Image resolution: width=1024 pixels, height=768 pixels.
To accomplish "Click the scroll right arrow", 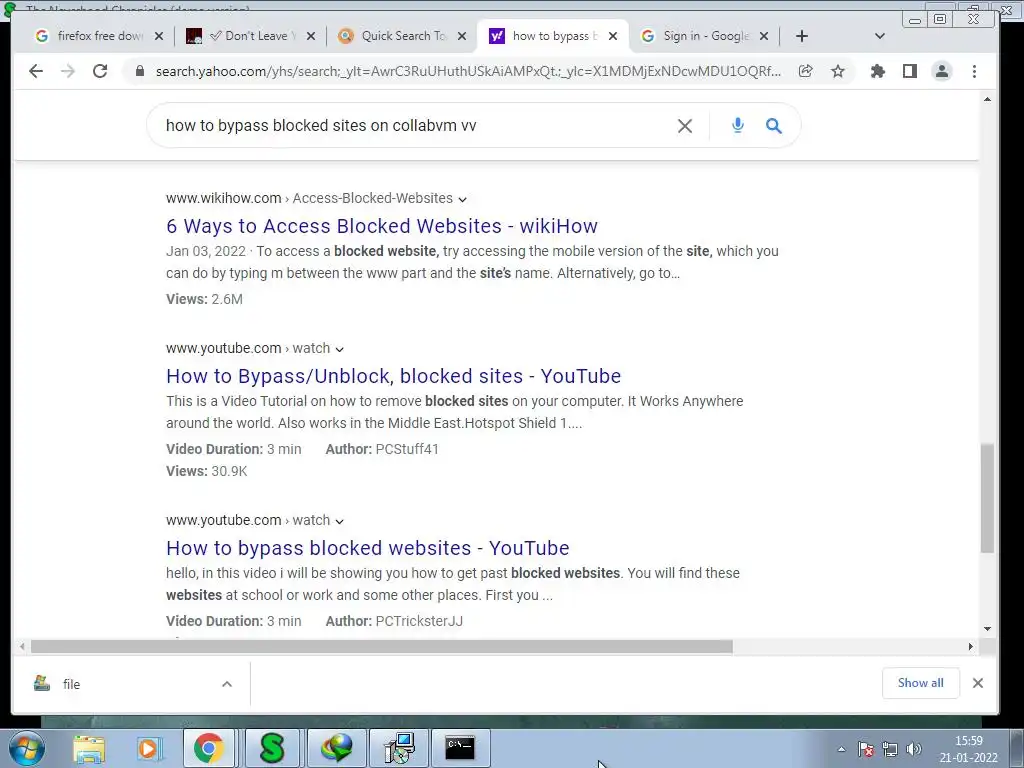I will (970, 647).
